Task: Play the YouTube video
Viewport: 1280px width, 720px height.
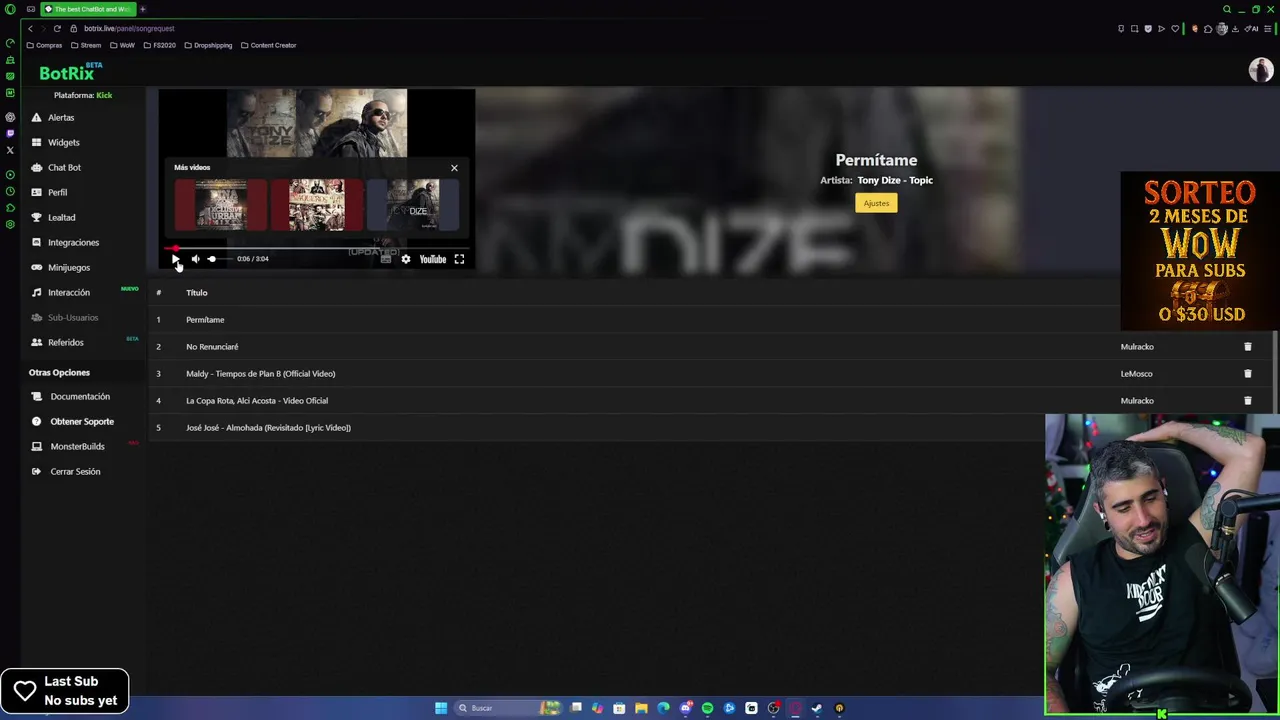Action: pyautogui.click(x=175, y=259)
